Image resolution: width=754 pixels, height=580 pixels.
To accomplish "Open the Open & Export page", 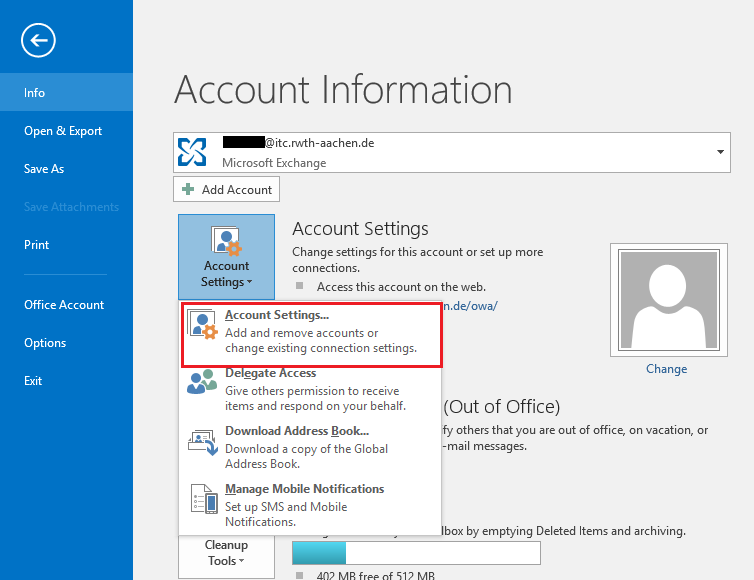I will click(x=66, y=131).
